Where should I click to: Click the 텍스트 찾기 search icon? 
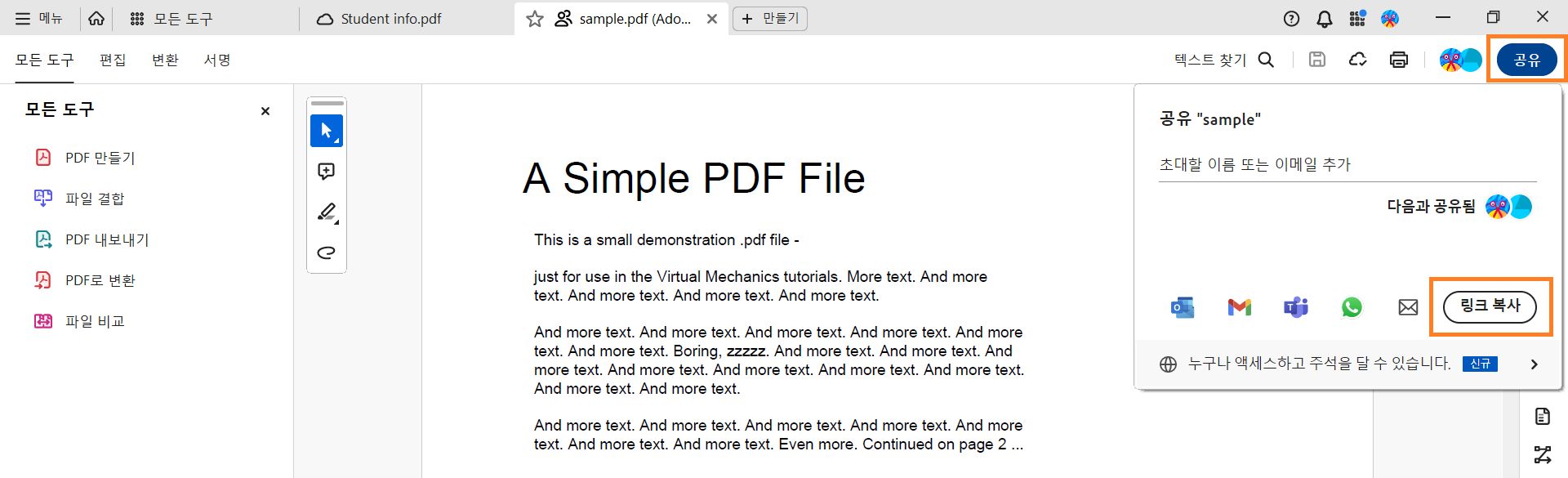pyautogui.click(x=1267, y=60)
